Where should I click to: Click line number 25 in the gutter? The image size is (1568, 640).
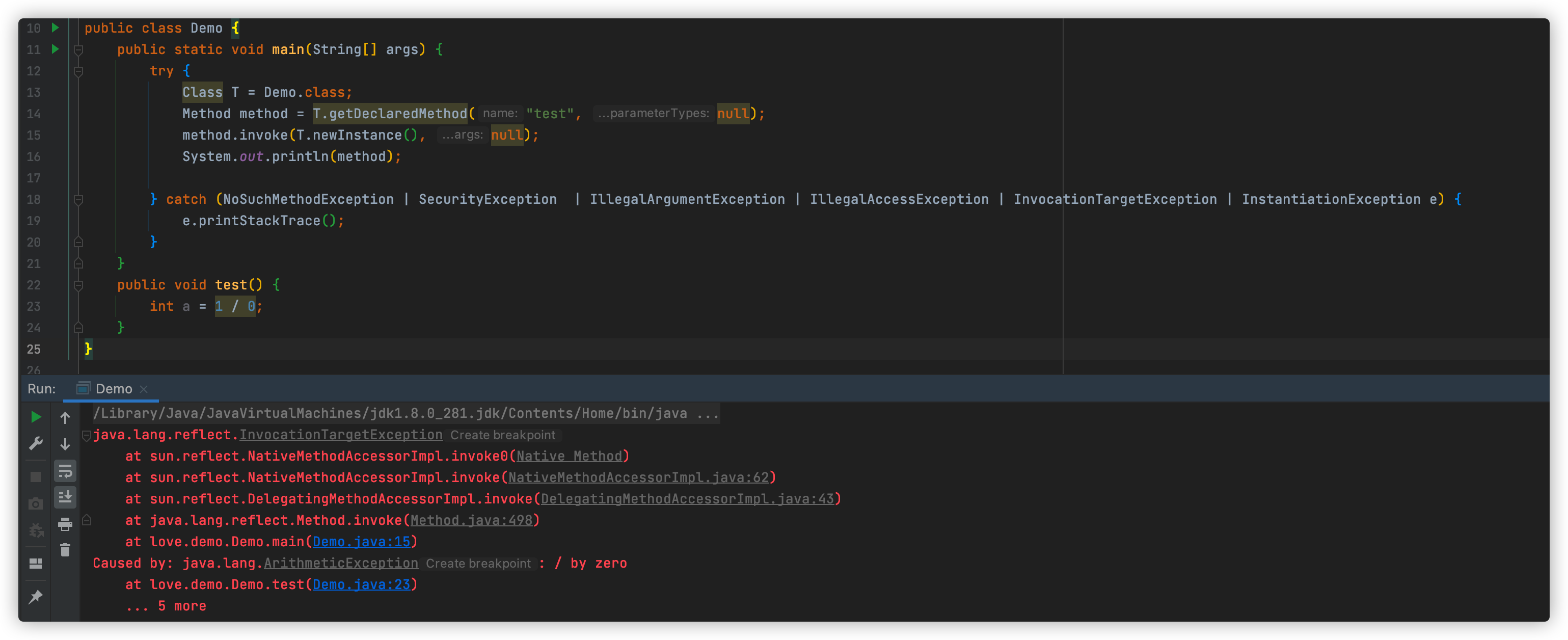coord(34,350)
